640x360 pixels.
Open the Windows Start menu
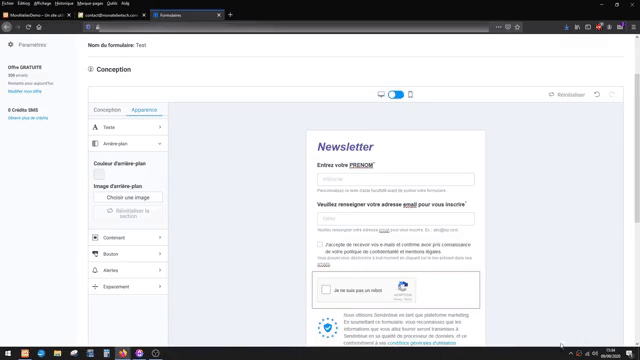8,353
